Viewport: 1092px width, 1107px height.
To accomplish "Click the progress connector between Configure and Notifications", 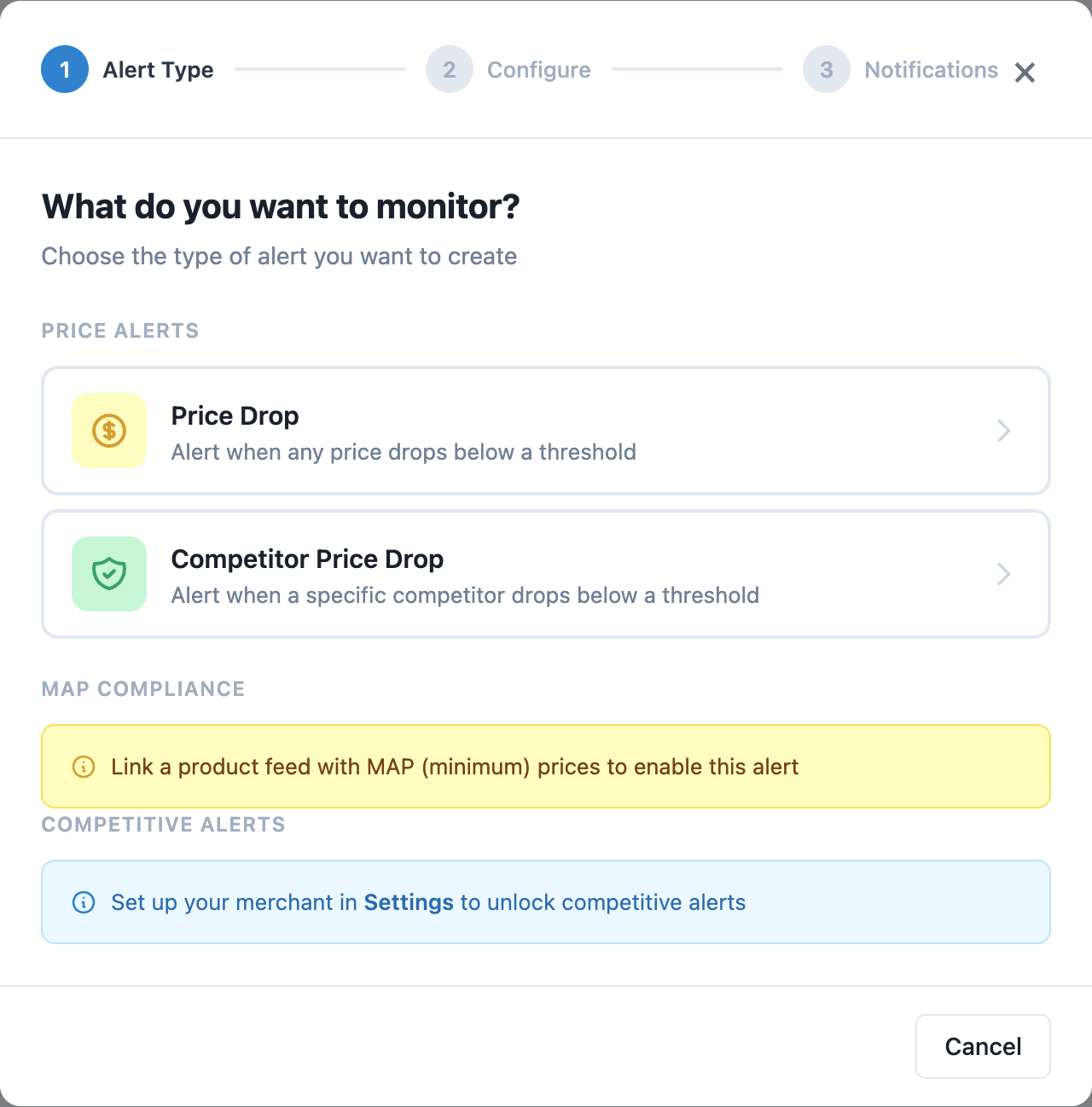I will 698,69.
